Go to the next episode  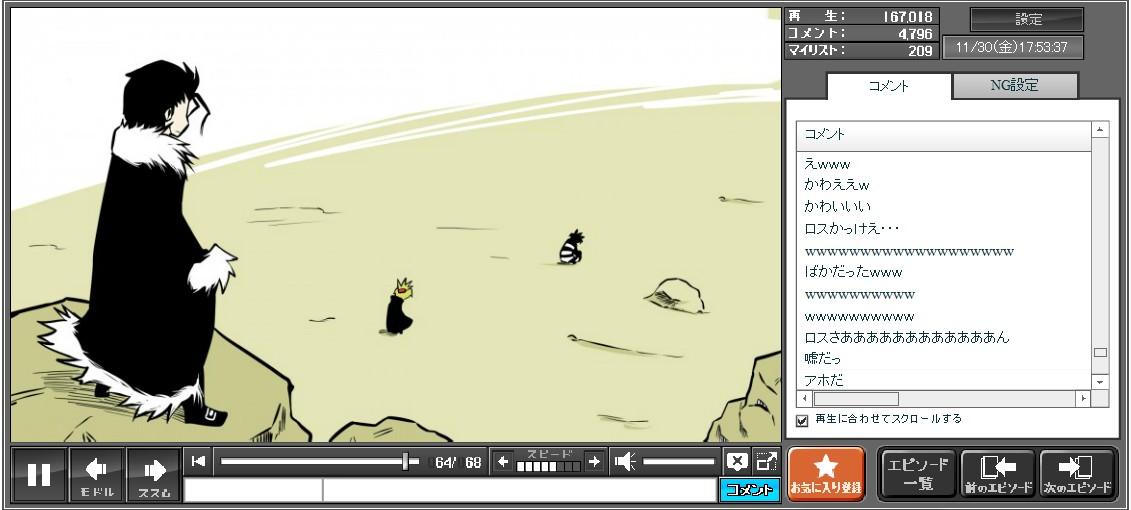tap(1077, 474)
